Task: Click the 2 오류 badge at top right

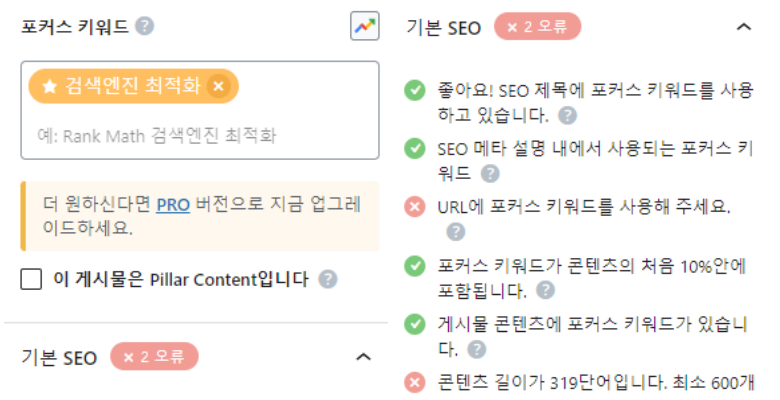Action: tap(537, 26)
